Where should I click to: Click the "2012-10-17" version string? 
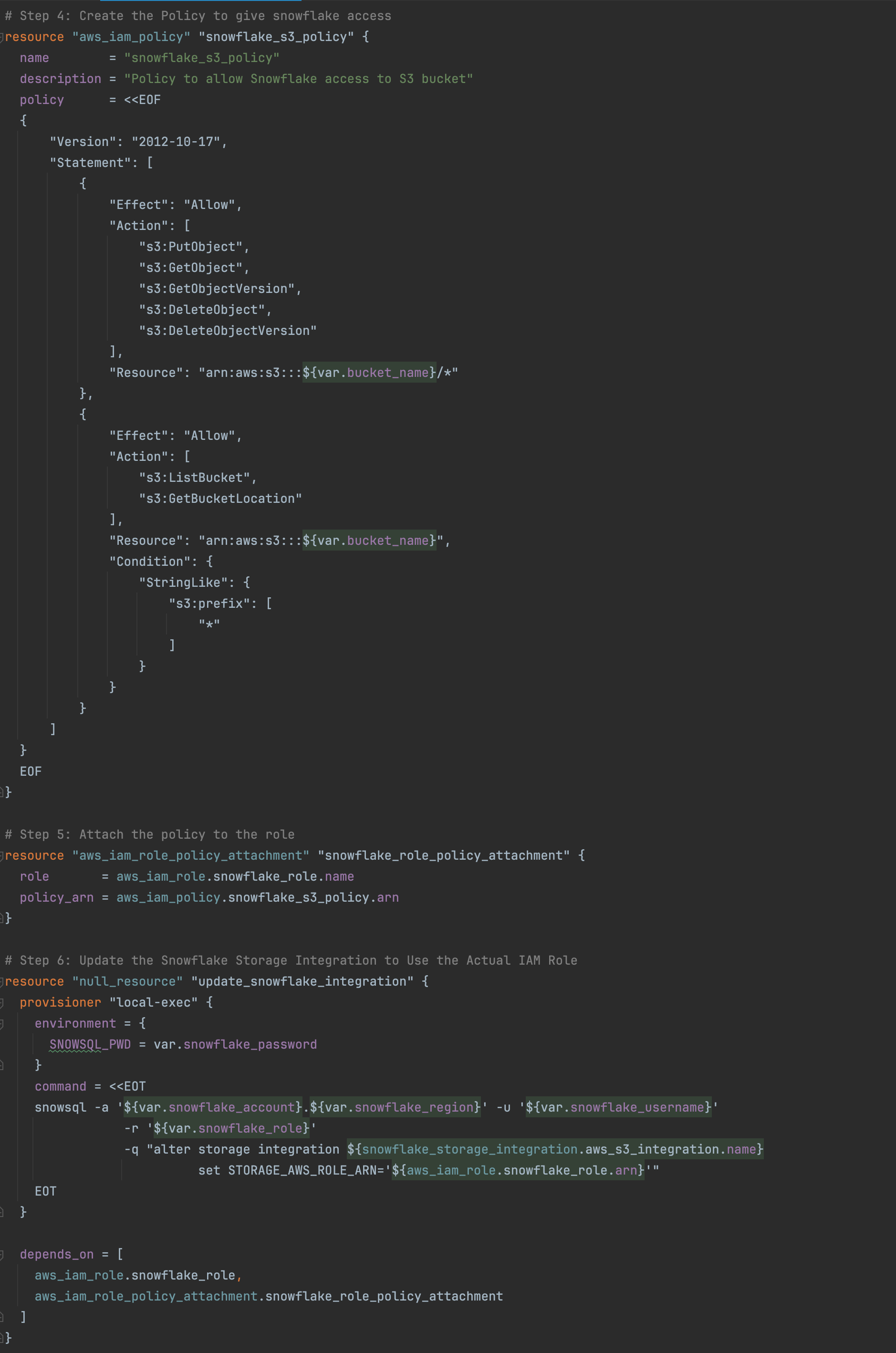176,142
